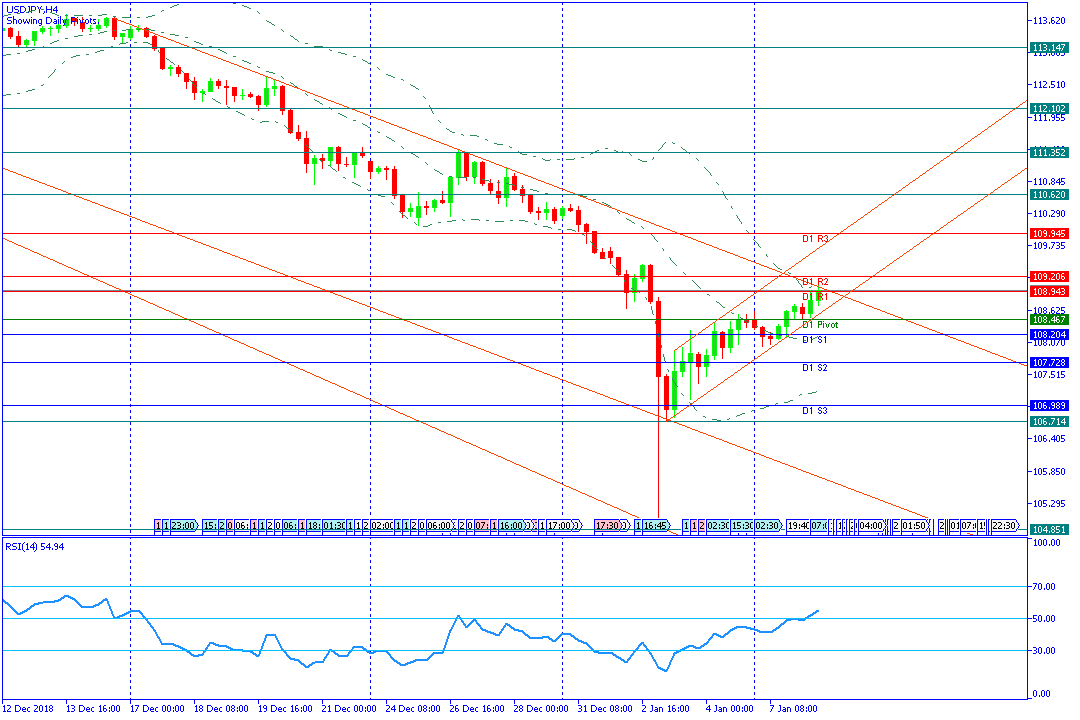Select the 111.352 price level tag

(1048, 152)
